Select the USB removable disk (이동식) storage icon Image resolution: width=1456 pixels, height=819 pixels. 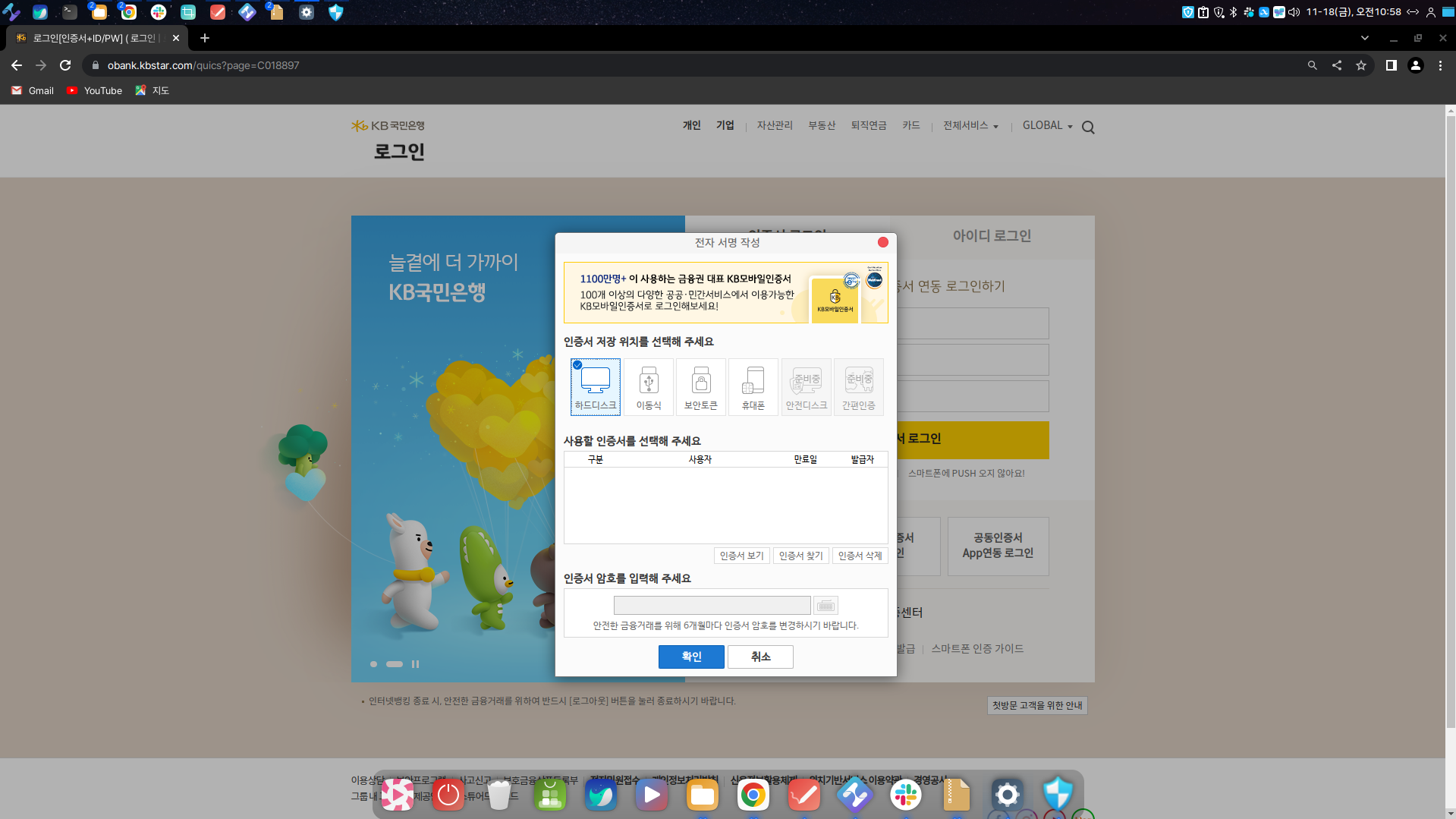[x=648, y=386]
